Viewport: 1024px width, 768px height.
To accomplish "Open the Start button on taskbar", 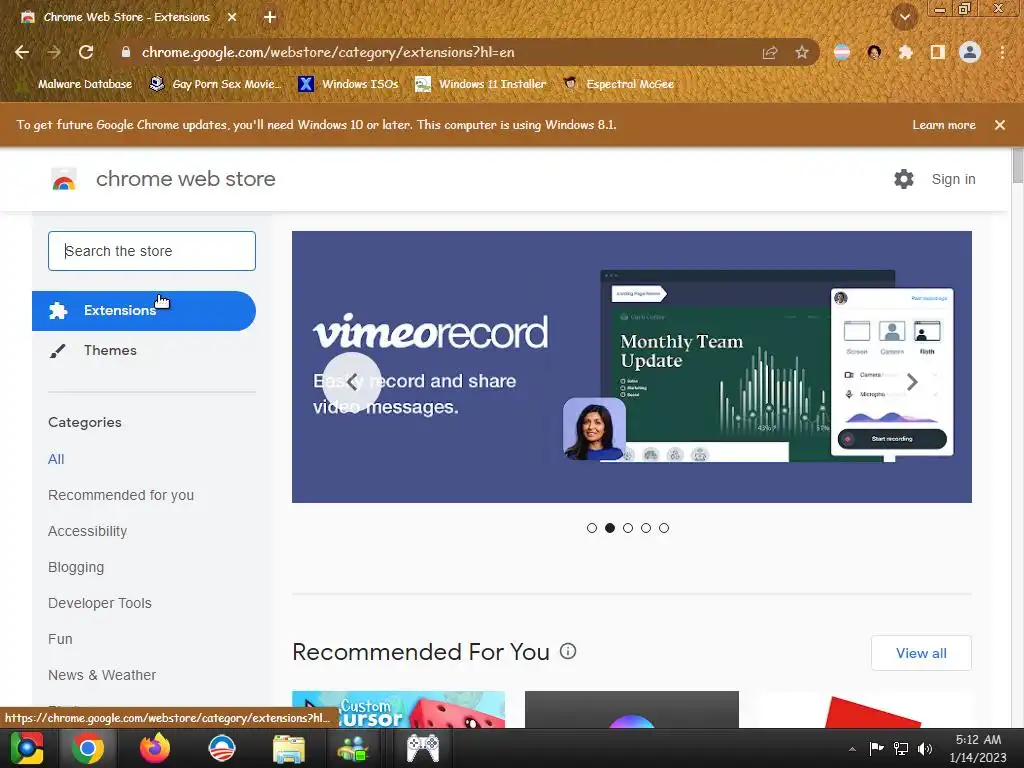I will click(x=27, y=748).
